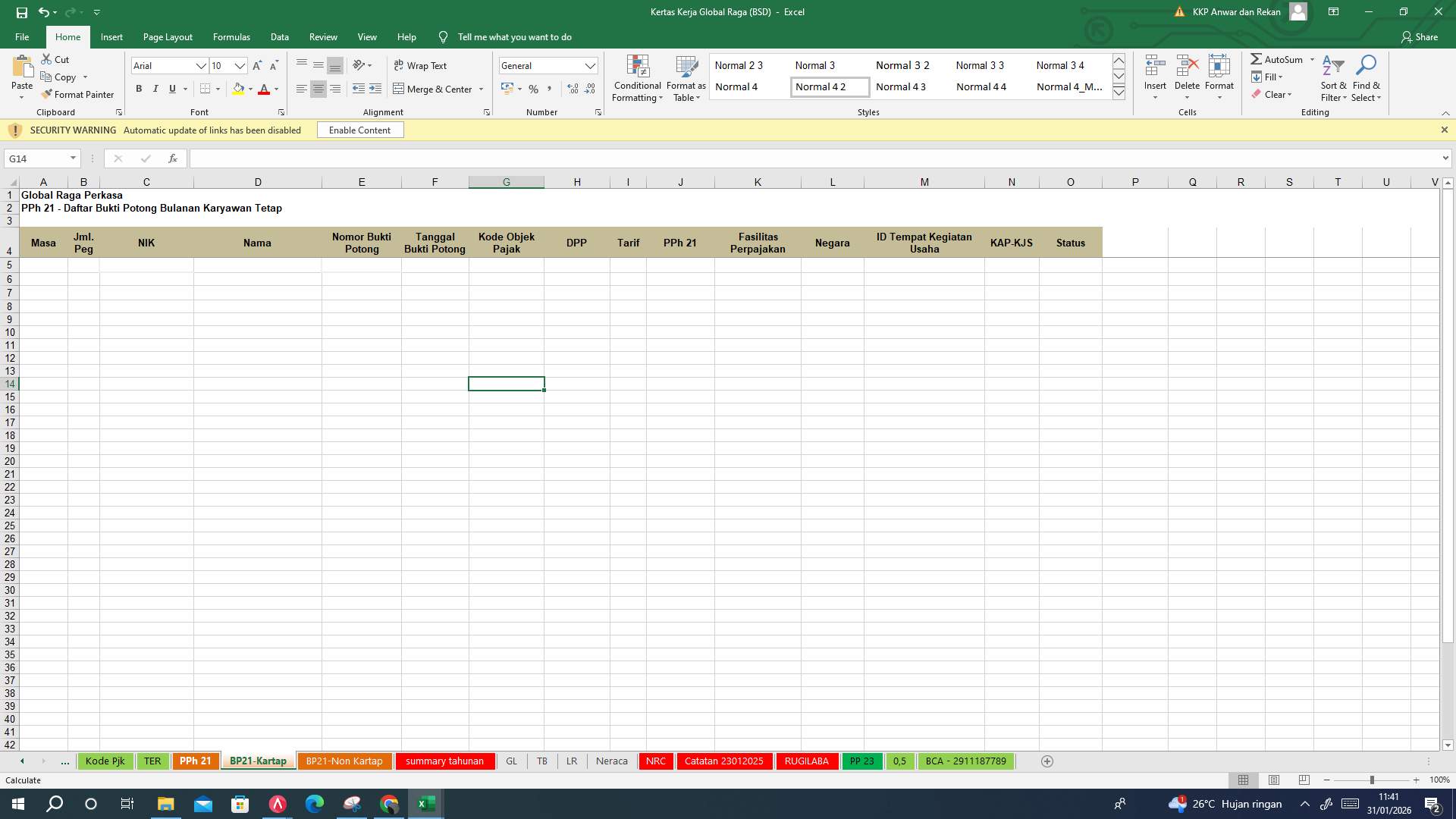Apply center alignment to the cell
1456x819 pixels.
(x=318, y=89)
